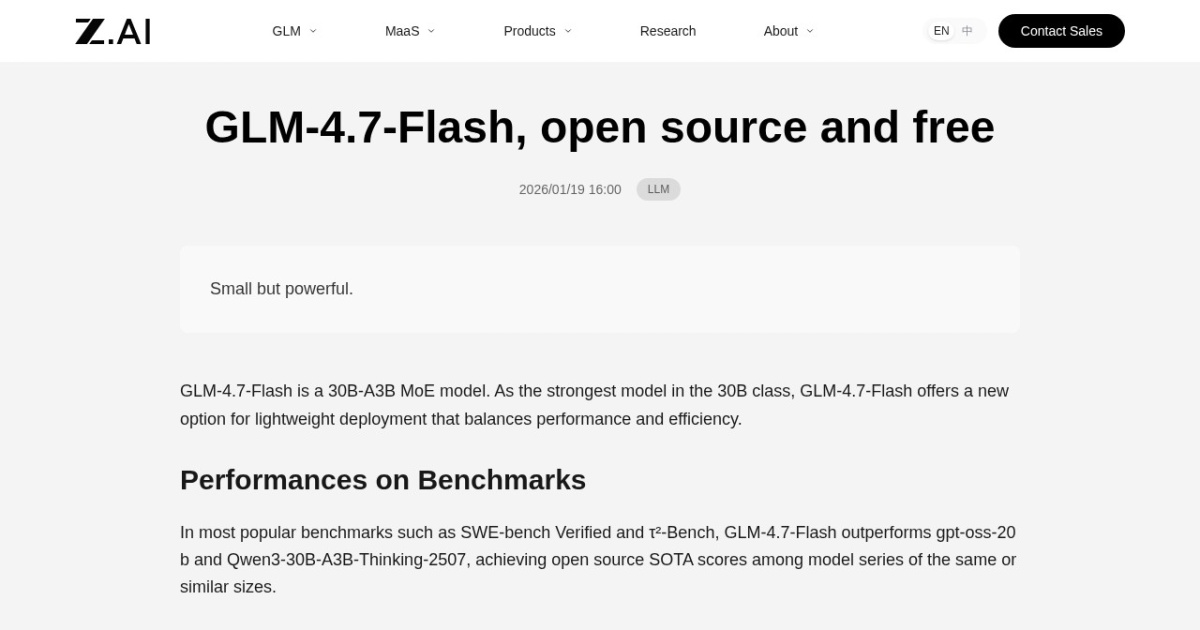The image size is (1200, 630).
Task: Click the Z.AI wordmark in the navbar
Action: click(x=112, y=30)
